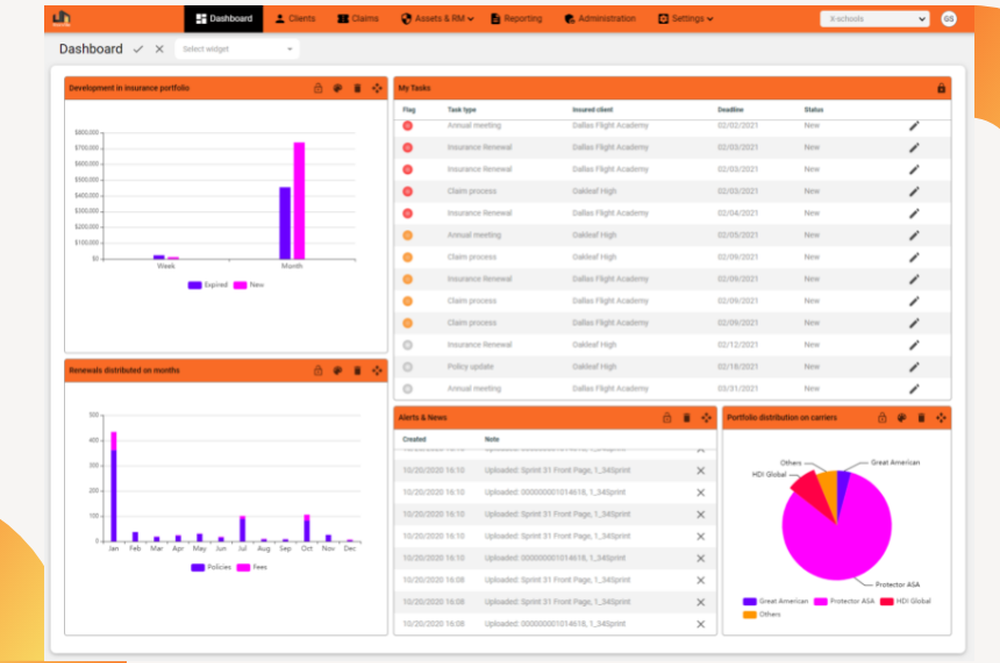Toggle the Fees legend swatch
The height and width of the screenshot is (663, 1000).
[x=243, y=567]
